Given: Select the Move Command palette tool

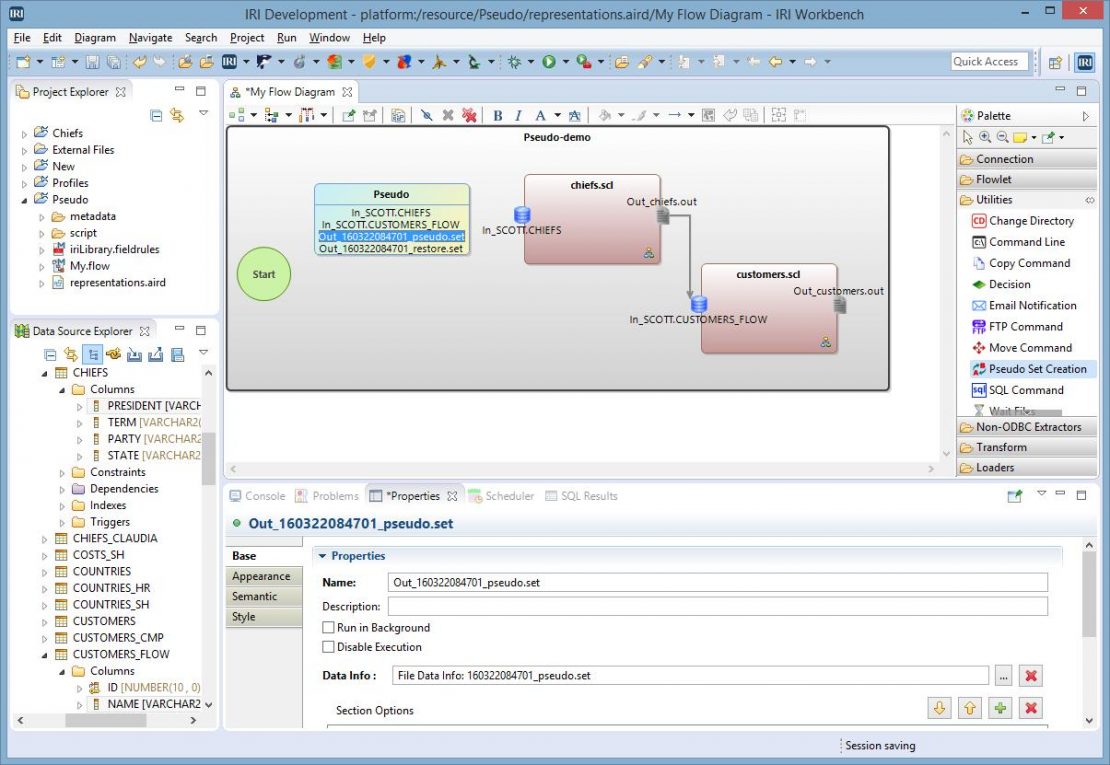Looking at the screenshot, I should click(x=1022, y=348).
